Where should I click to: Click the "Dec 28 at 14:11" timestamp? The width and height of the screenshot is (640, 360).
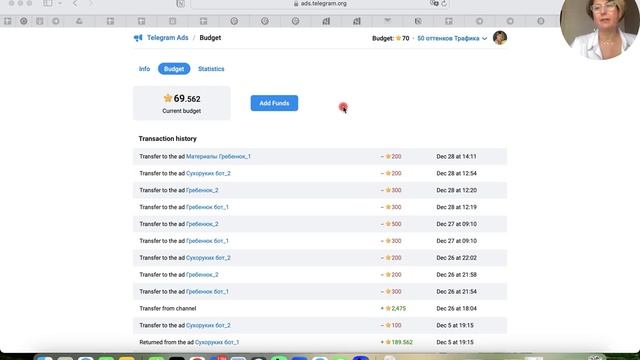click(456, 156)
